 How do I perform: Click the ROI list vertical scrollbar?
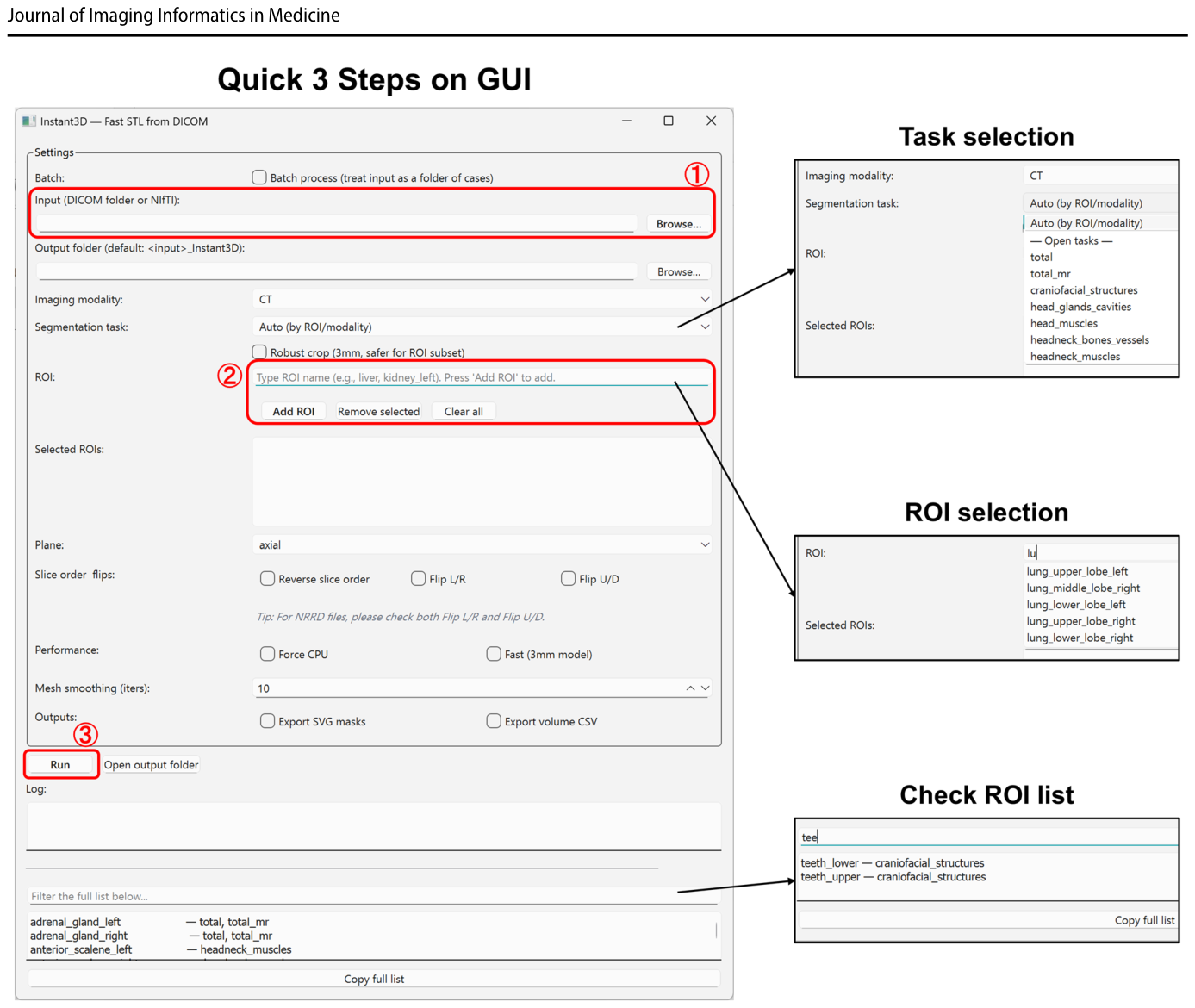click(716, 930)
